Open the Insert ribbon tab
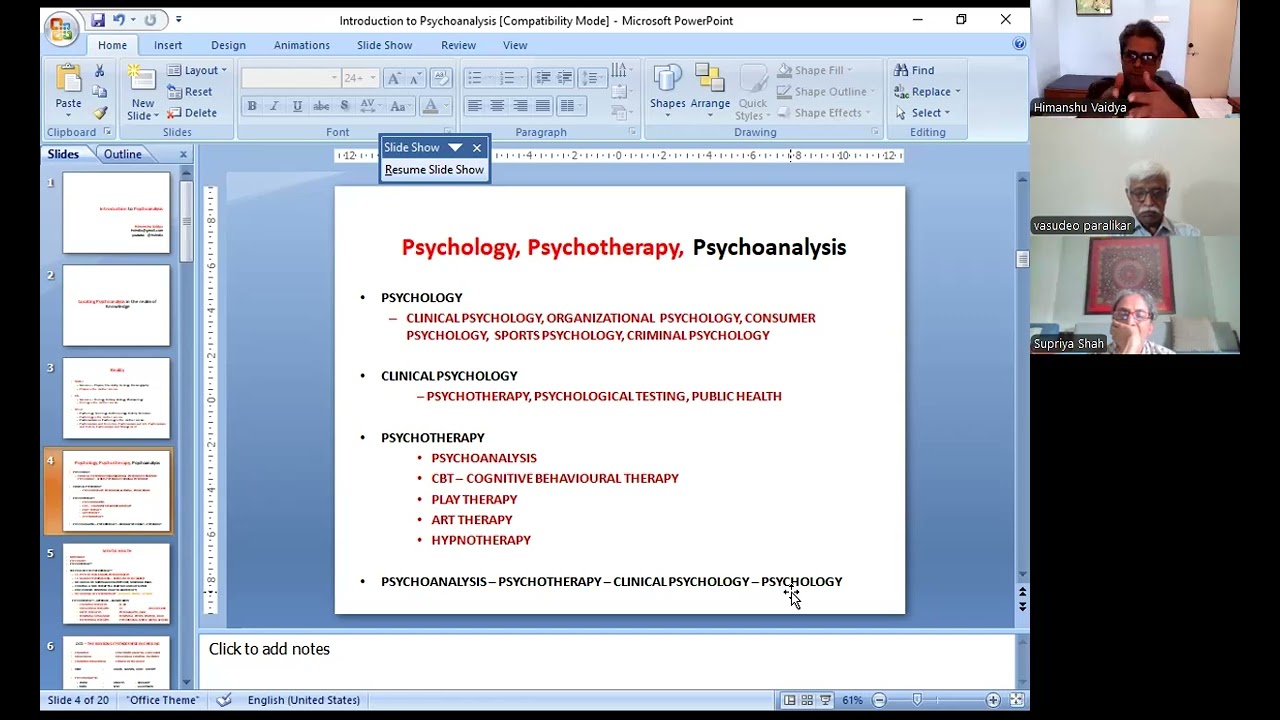This screenshot has width=1280, height=720. [x=168, y=45]
